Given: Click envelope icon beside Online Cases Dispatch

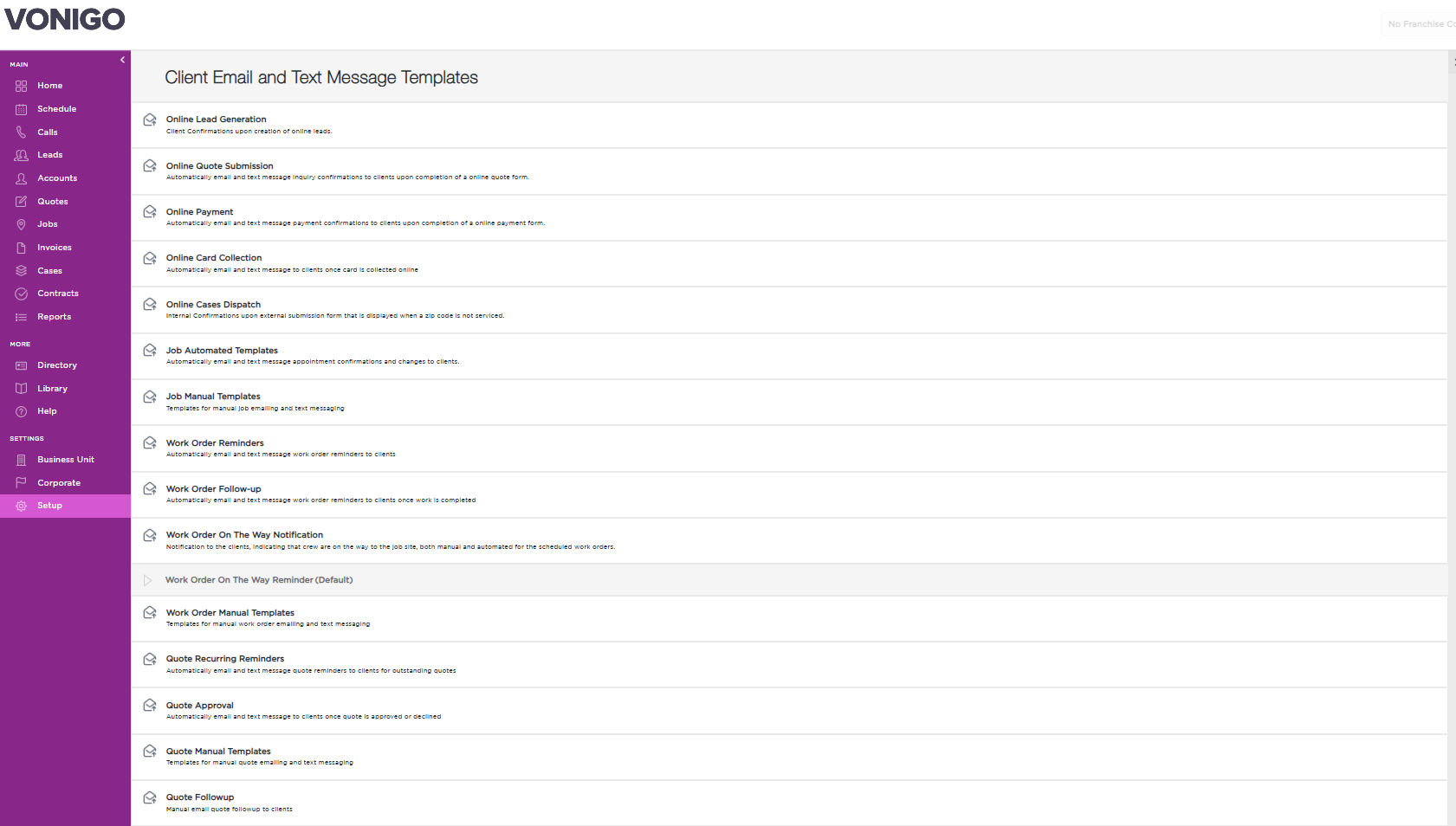Looking at the screenshot, I should click(x=150, y=304).
